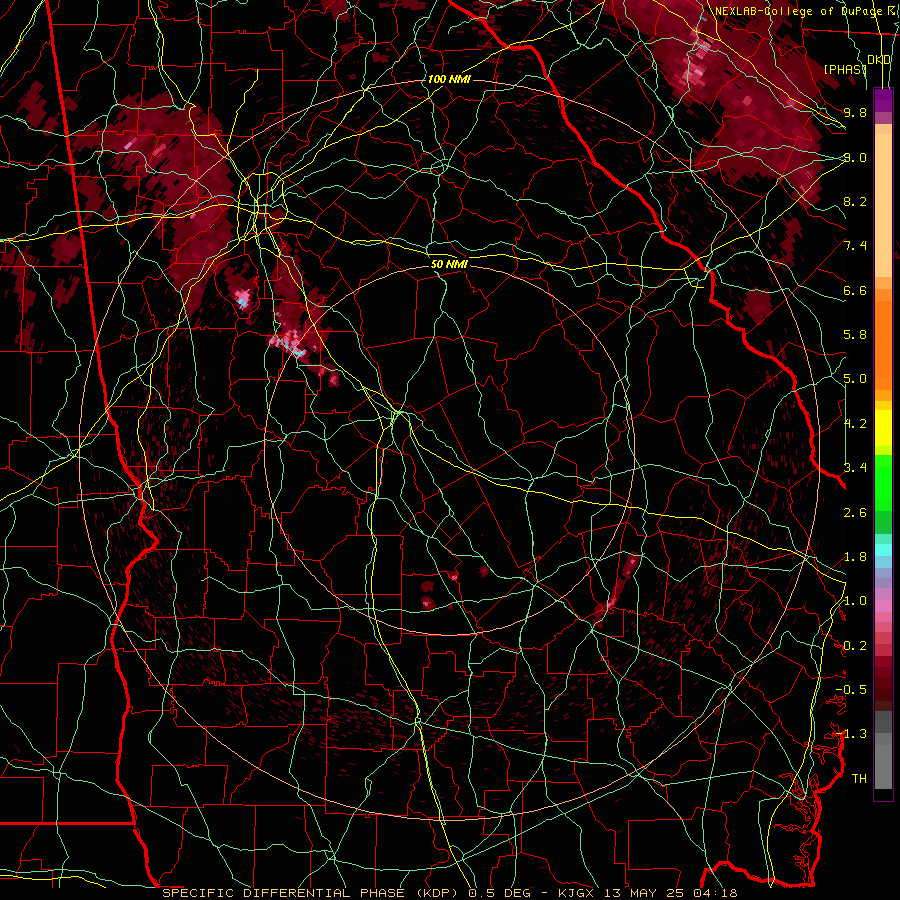Click the 5.8 value on the color scale
The image size is (900, 900).
[x=855, y=335]
